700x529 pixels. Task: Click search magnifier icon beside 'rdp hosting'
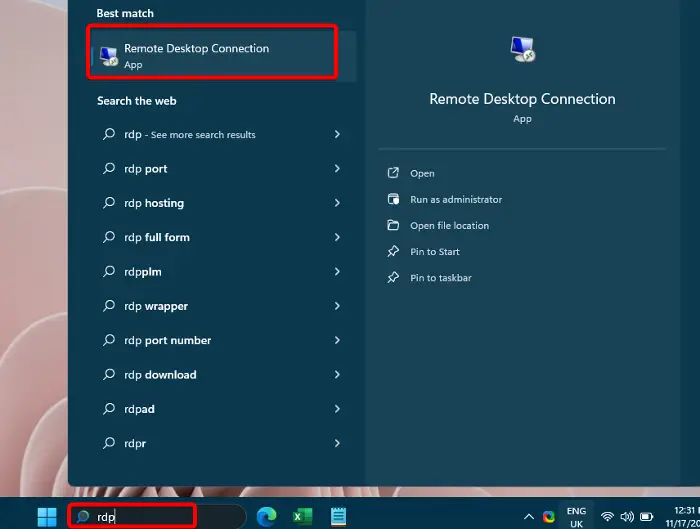click(108, 203)
